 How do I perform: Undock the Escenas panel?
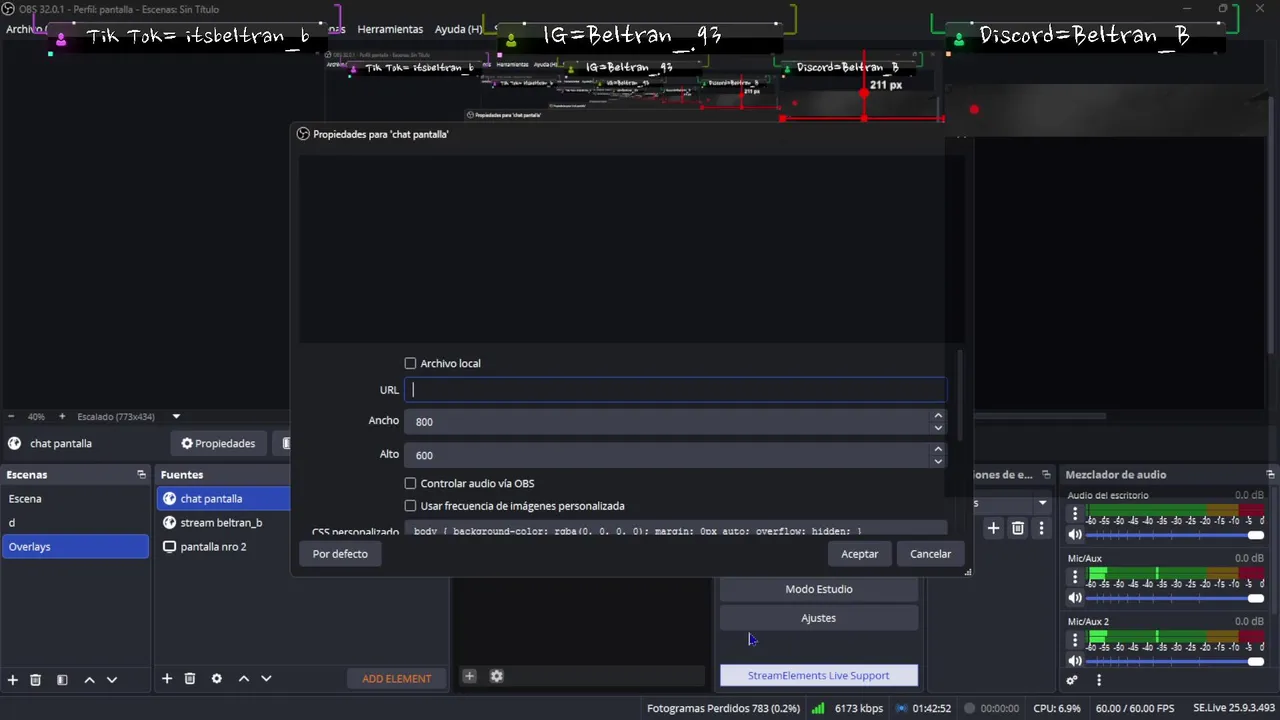pos(141,475)
